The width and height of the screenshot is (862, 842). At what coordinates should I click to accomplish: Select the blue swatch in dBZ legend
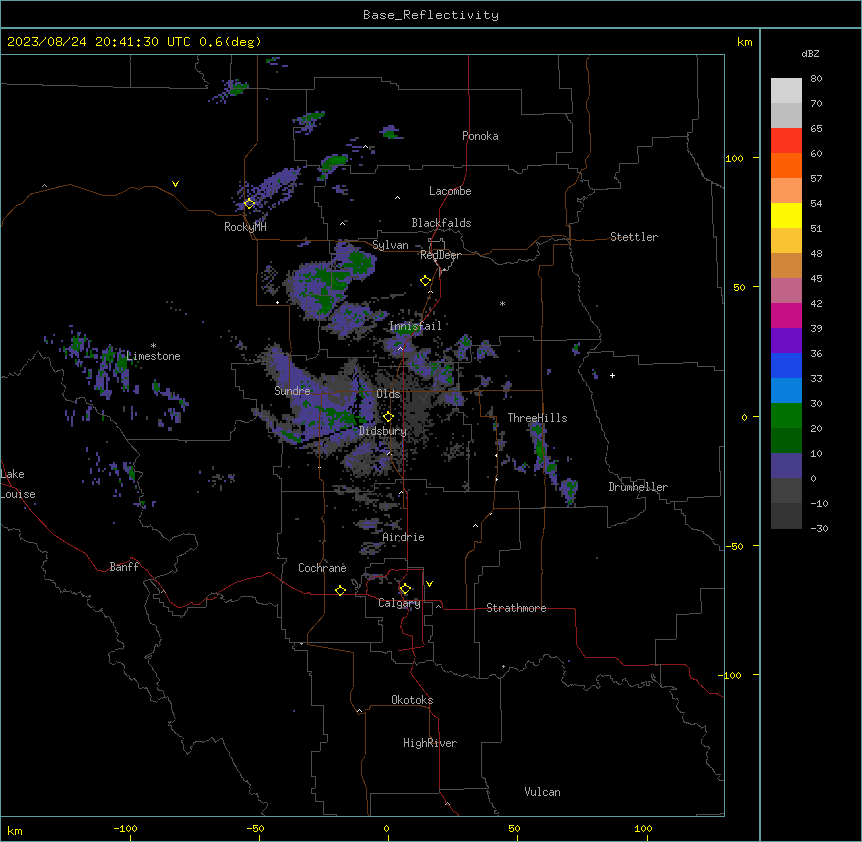tap(786, 365)
